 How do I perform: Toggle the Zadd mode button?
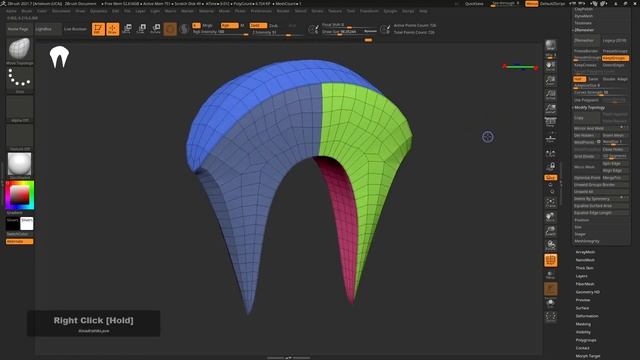(258, 25)
